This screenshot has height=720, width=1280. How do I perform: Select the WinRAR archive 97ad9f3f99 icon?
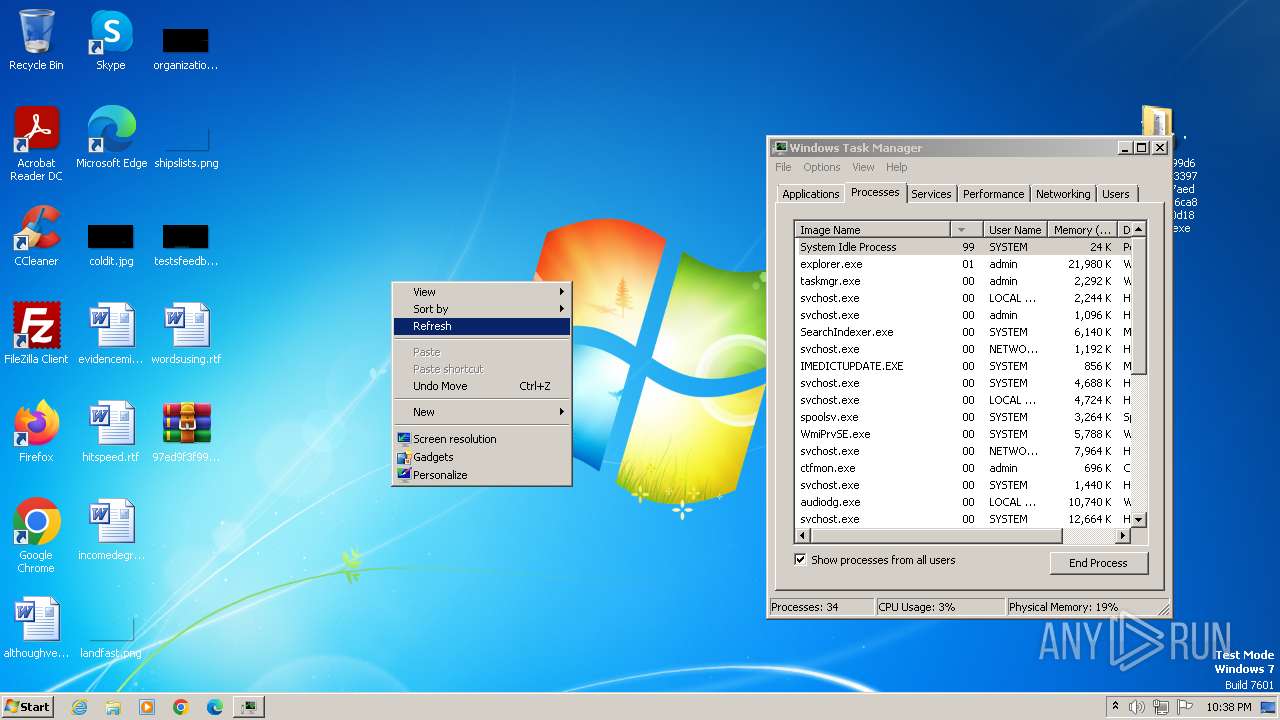coord(186,432)
